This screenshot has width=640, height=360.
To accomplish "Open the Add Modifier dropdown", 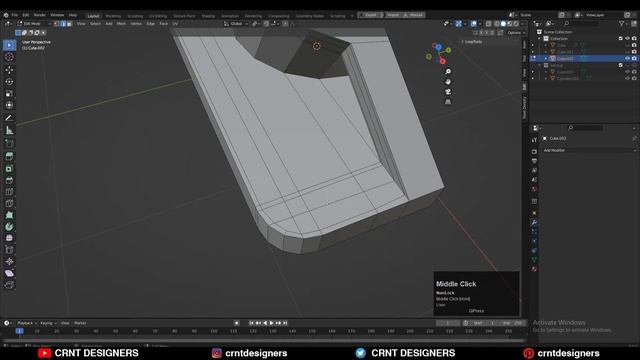I will point(589,150).
